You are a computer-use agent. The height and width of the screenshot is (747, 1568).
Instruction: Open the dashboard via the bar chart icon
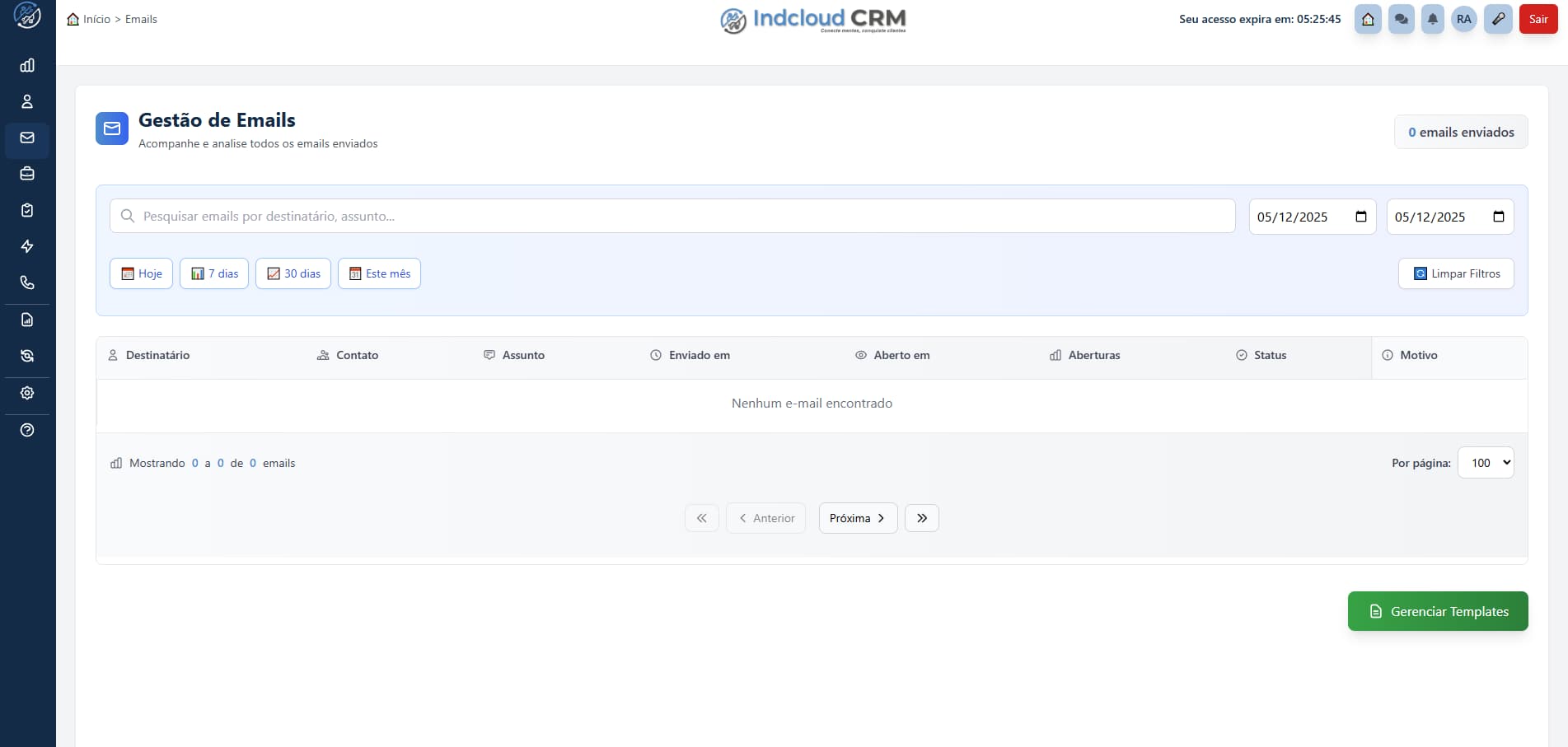[x=27, y=65]
